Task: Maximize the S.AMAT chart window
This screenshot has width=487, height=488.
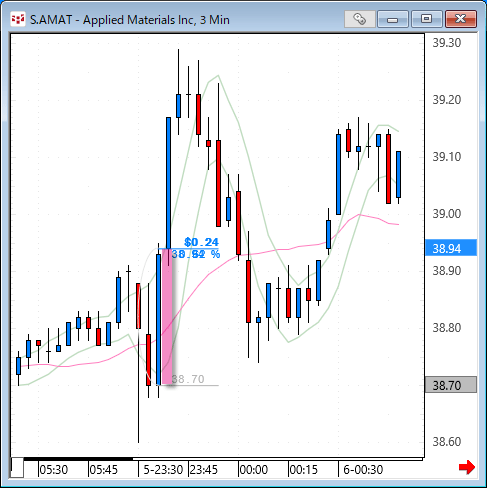Action: (x=427, y=19)
